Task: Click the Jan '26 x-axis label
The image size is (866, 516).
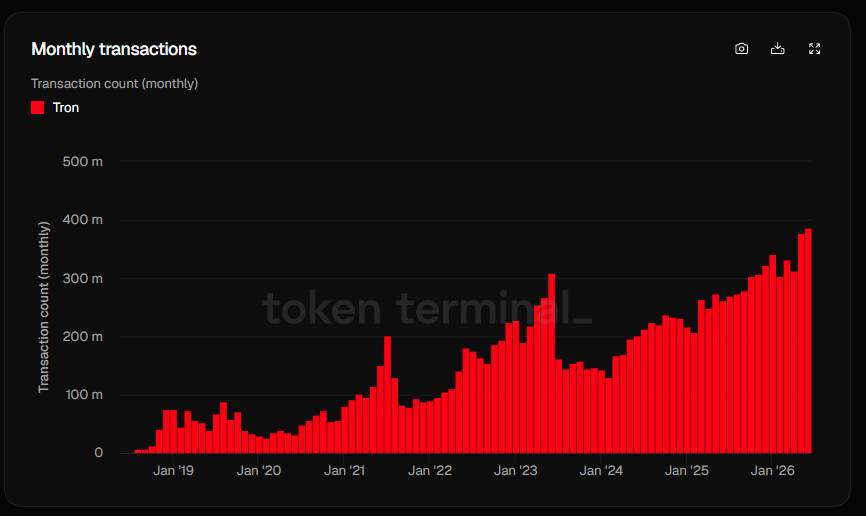Action: pos(772,471)
